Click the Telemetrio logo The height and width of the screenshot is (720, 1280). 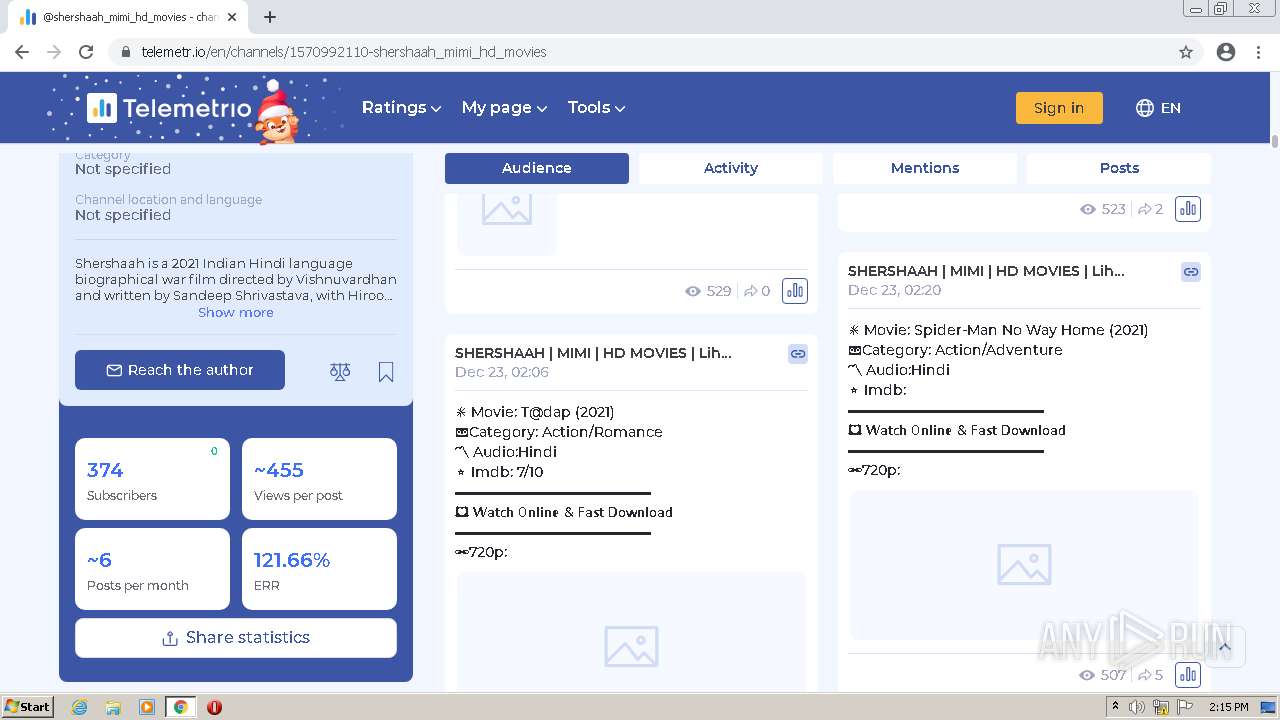pos(168,108)
